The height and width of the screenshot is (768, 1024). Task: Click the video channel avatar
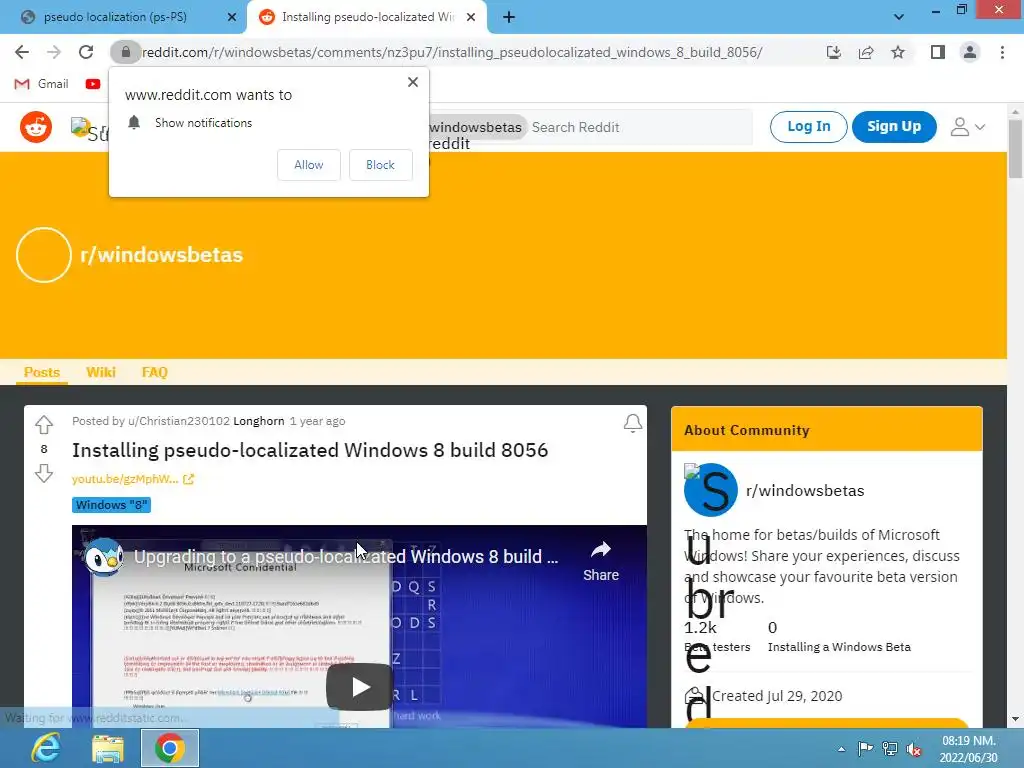tap(104, 556)
